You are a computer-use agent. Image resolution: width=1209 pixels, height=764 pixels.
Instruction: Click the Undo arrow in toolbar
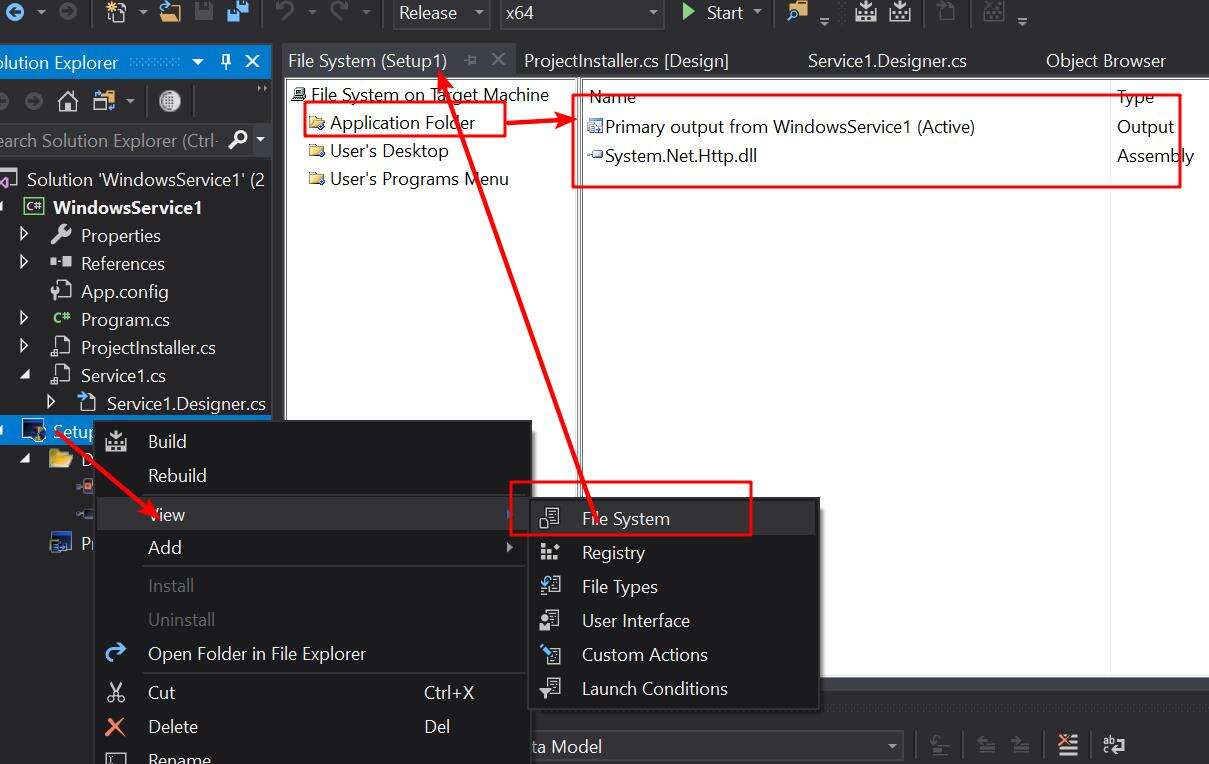[x=283, y=13]
